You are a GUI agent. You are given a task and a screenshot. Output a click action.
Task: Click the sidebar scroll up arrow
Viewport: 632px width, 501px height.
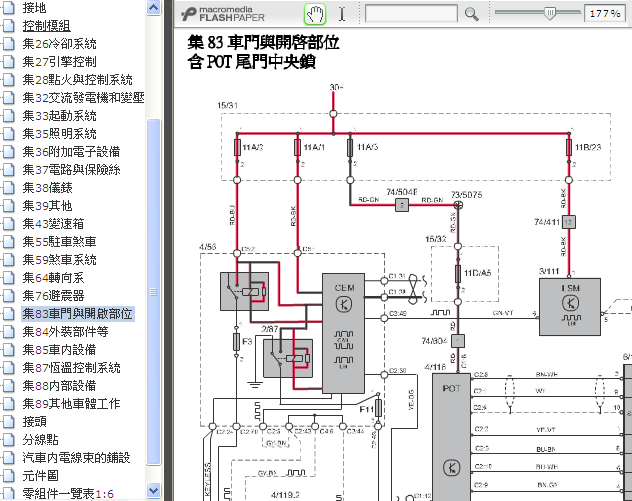click(x=154, y=8)
